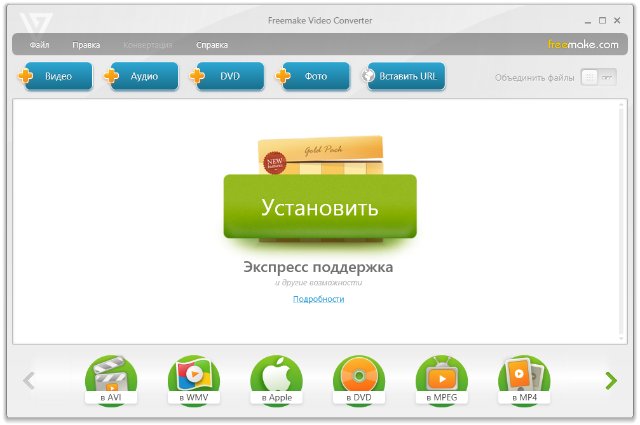
Task: Choose the "в WMV" output format icon
Action: (x=194, y=380)
